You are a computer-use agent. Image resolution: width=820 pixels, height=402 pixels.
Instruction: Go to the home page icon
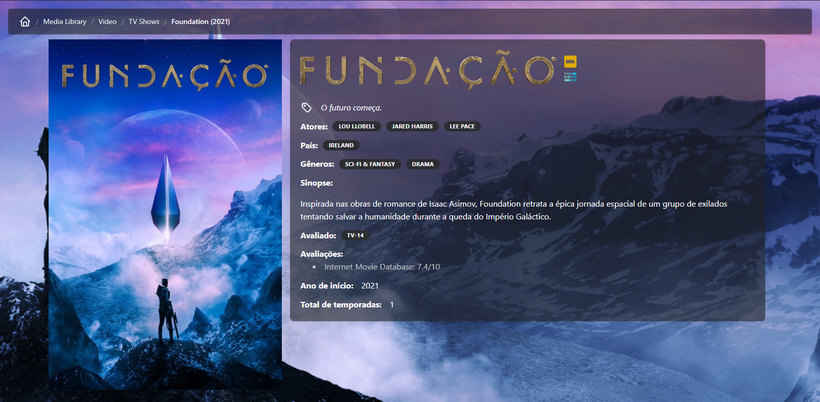click(25, 21)
